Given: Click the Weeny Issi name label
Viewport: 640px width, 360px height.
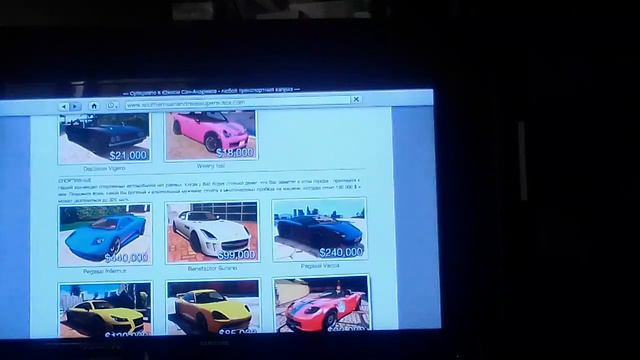Looking at the screenshot, I should tap(211, 166).
